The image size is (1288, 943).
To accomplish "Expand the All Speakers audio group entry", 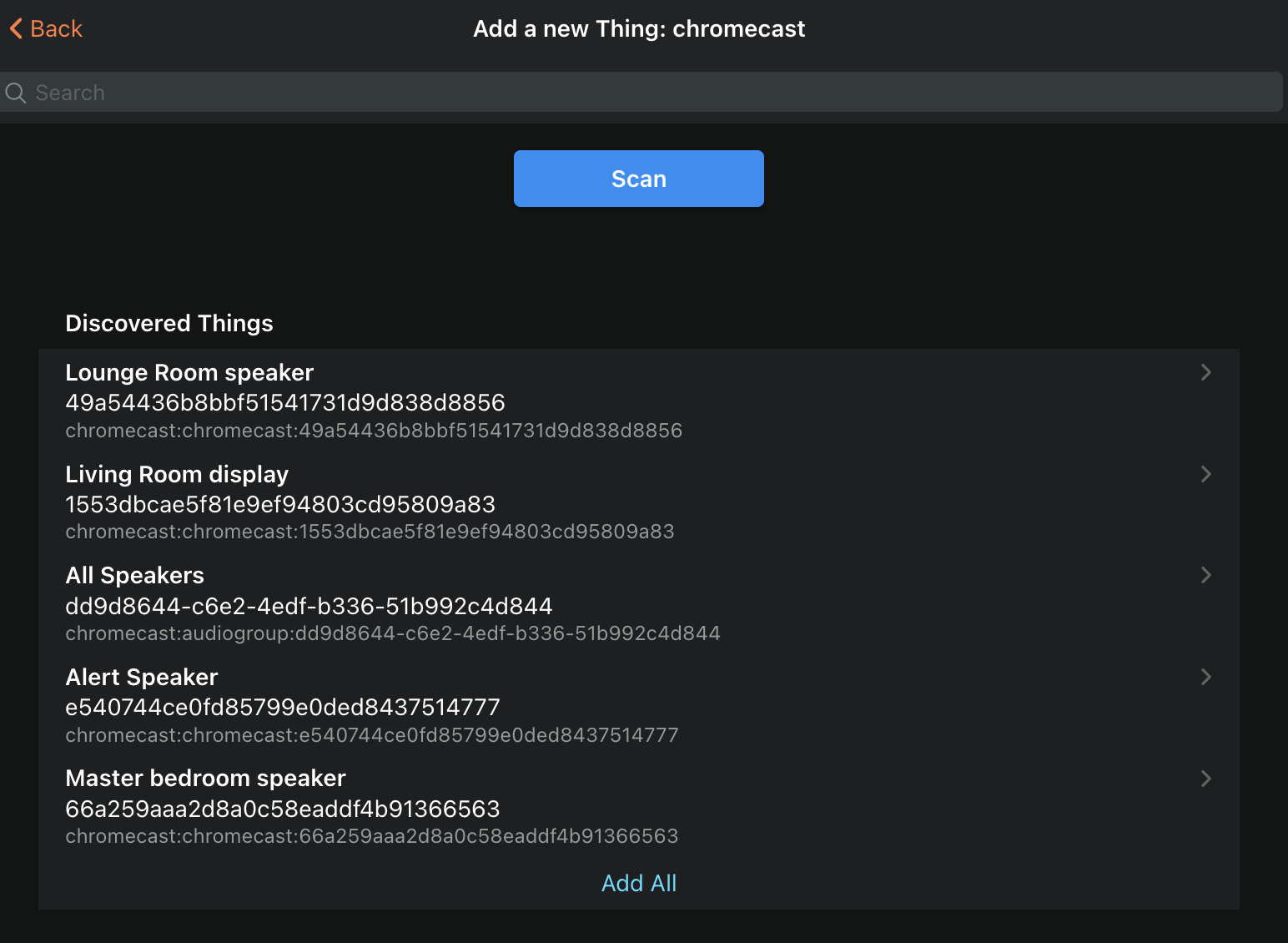I will [x=584, y=603].
